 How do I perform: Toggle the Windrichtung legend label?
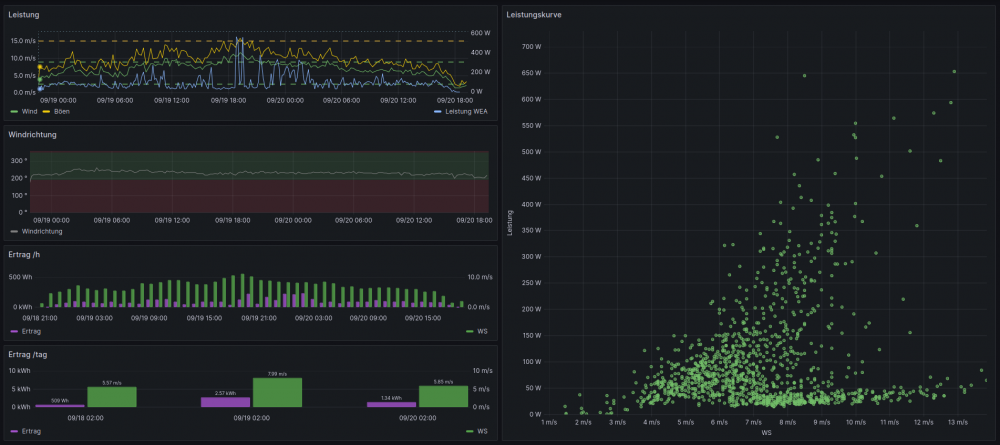click(41, 231)
